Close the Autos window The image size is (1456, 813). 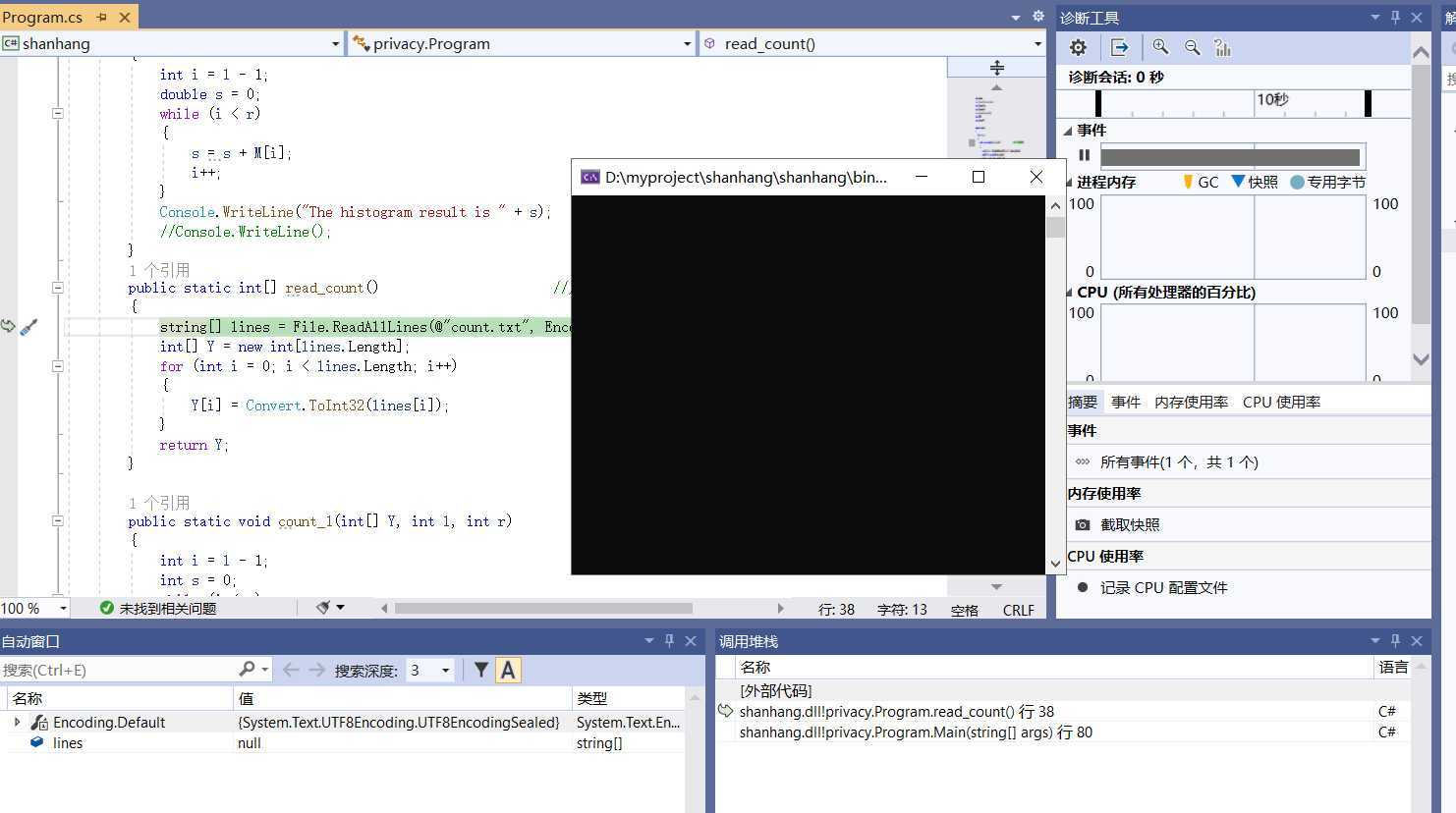click(x=691, y=640)
